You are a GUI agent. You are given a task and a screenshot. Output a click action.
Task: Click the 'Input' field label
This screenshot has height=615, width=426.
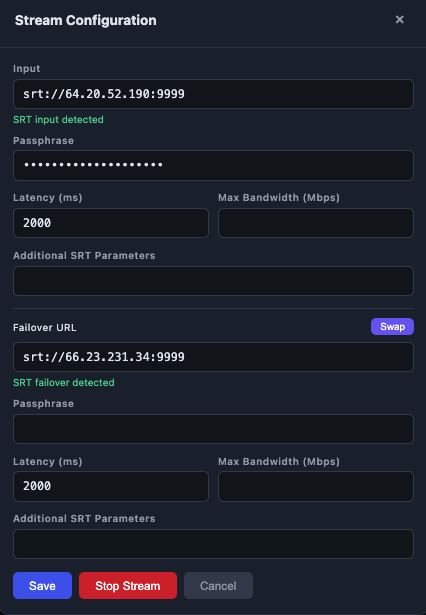coord(27,69)
